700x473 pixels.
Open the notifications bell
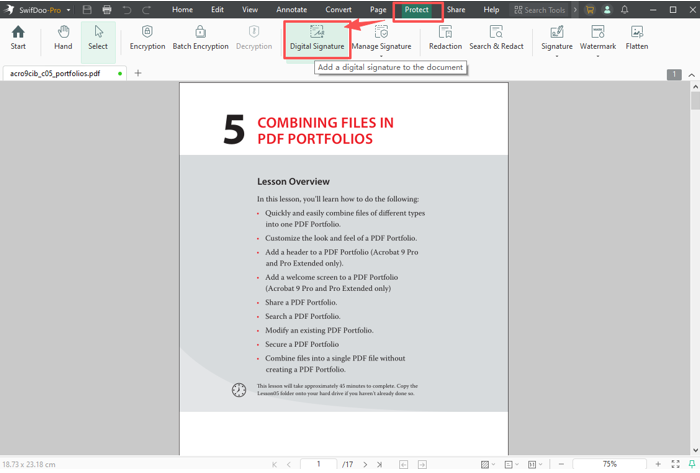625,9
